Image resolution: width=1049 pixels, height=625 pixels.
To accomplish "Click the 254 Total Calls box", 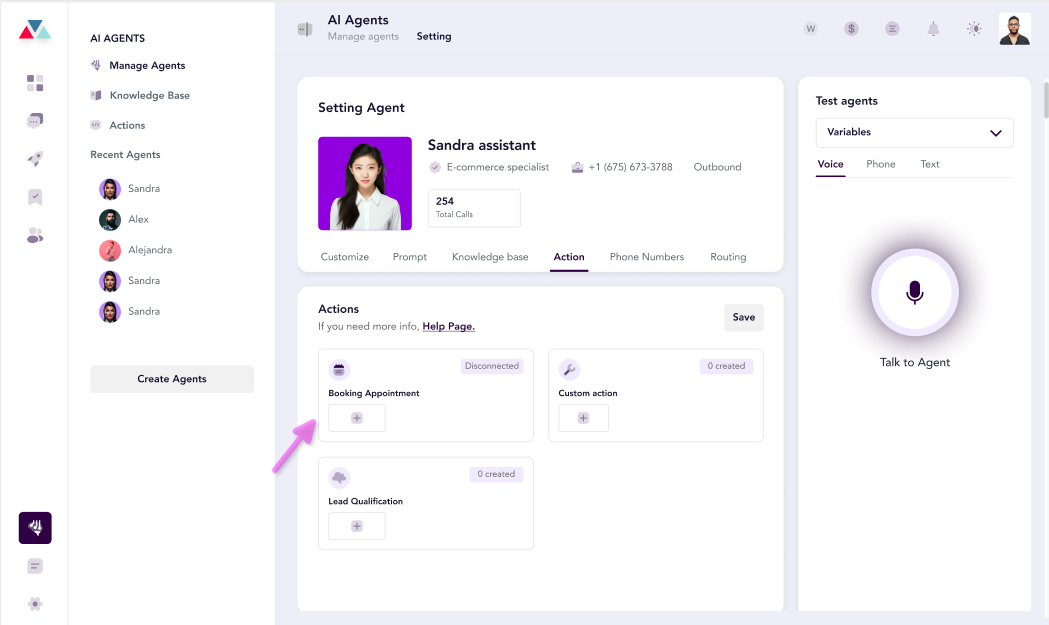I will tap(474, 208).
